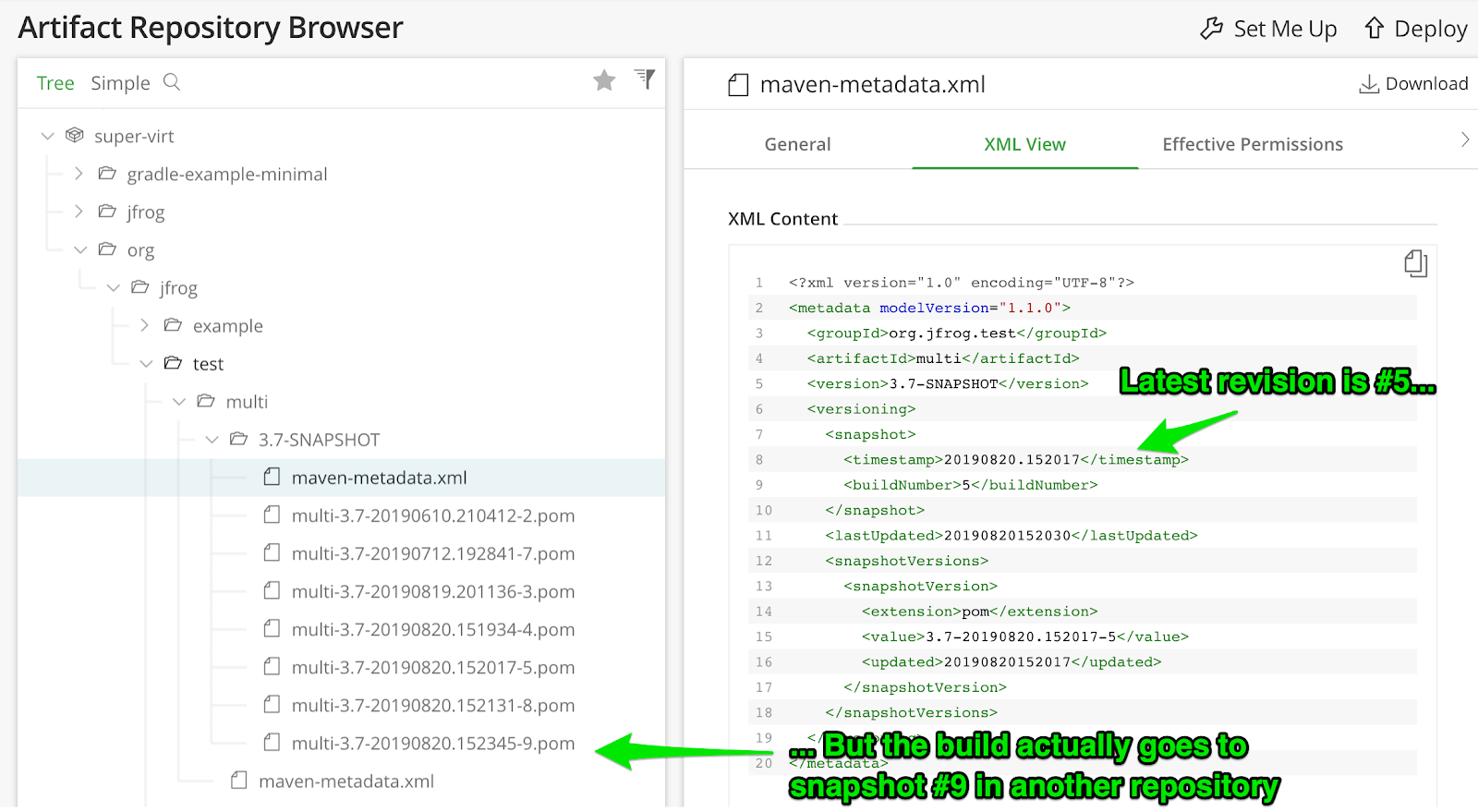Collapse the 3.7-SNAPSHOT folder
Screen dimensions: 1478x812
point(212,439)
